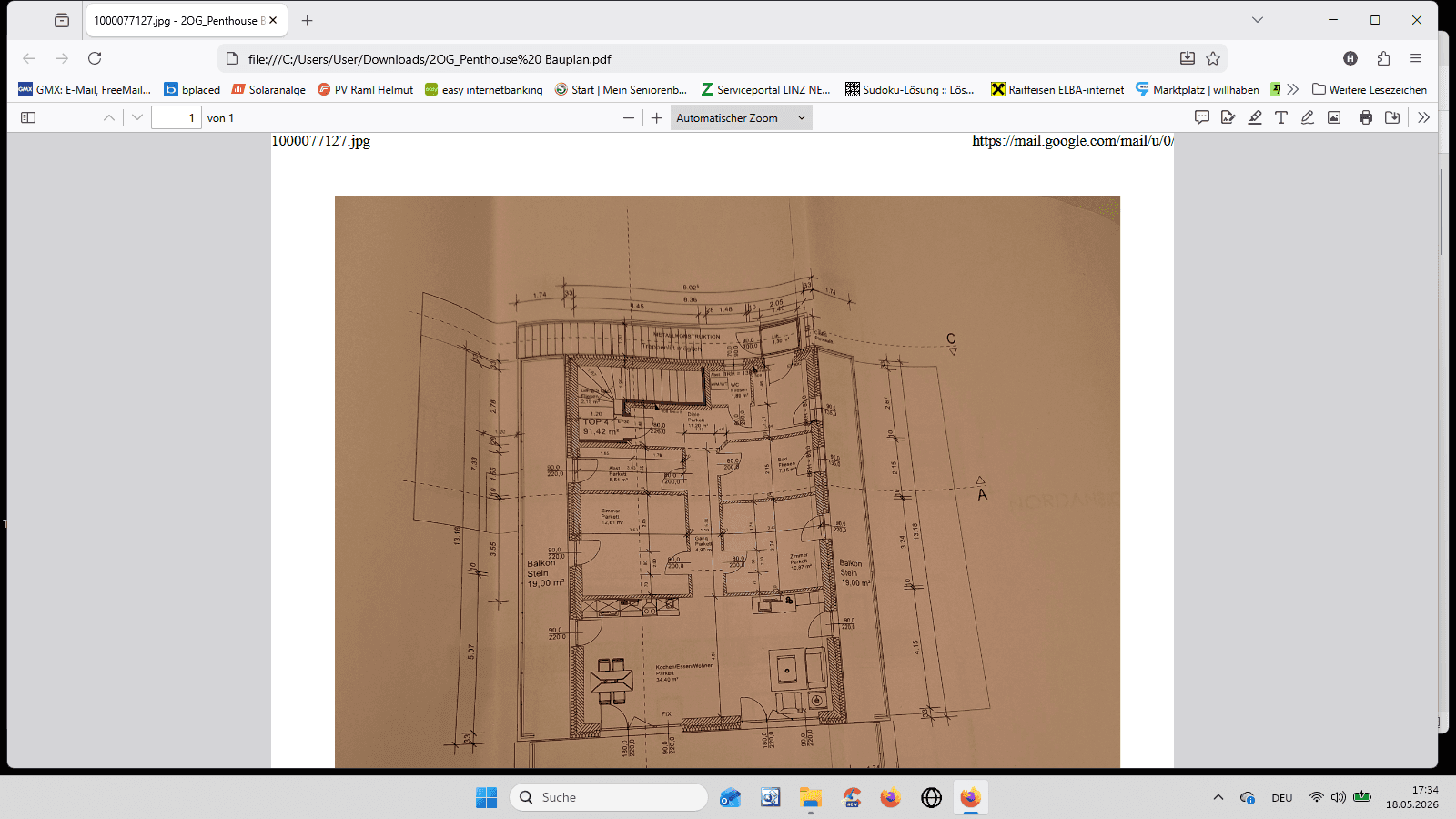Open Serviceportal LINZ bookmark
The width and height of the screenshot is (1456, 819).
point(765,89)
